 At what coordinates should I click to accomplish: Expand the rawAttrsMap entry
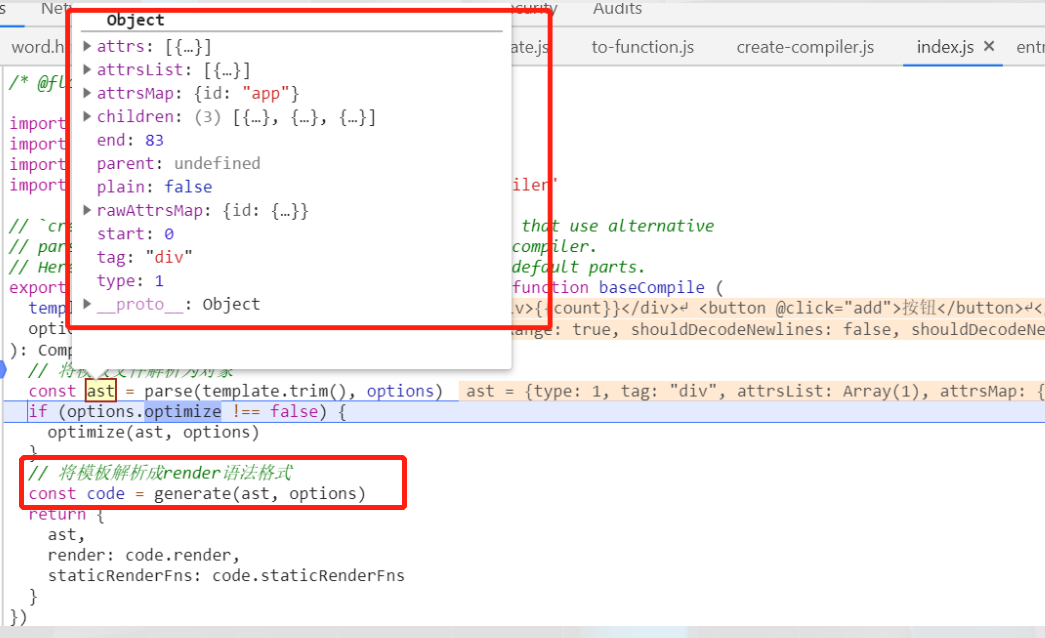click(88, 211)
